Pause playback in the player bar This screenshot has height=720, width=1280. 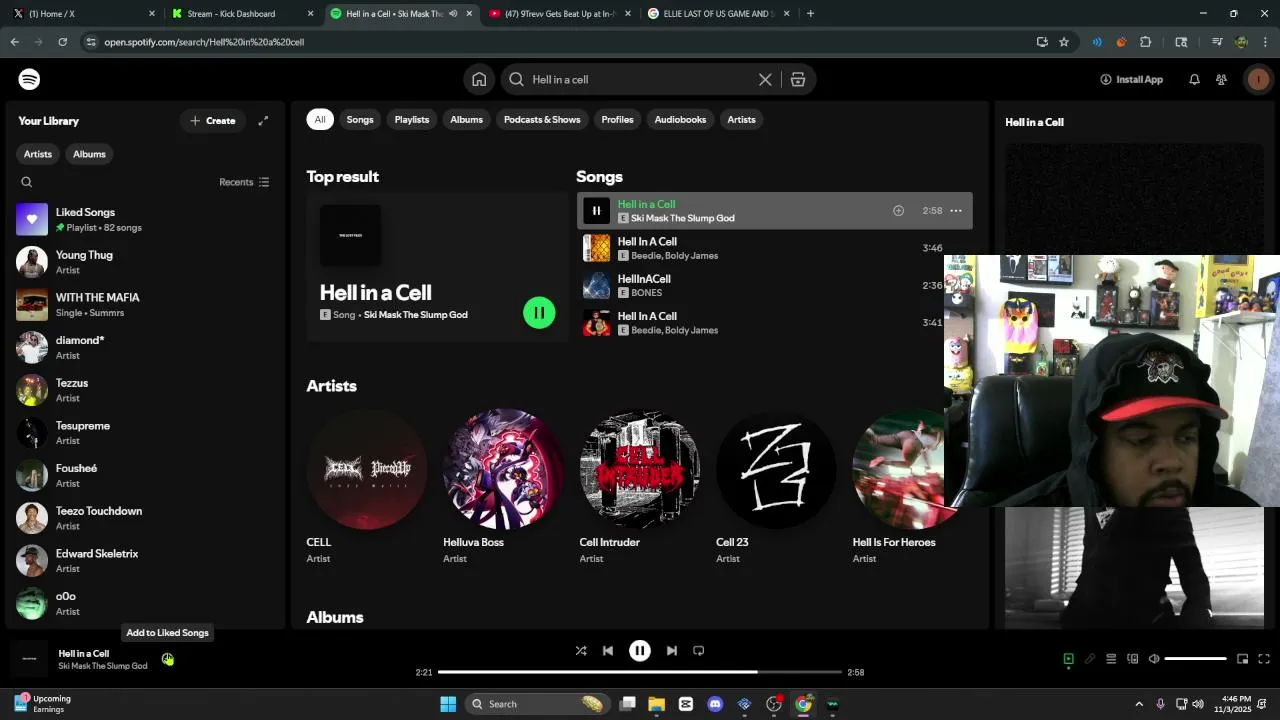(640, 651)
